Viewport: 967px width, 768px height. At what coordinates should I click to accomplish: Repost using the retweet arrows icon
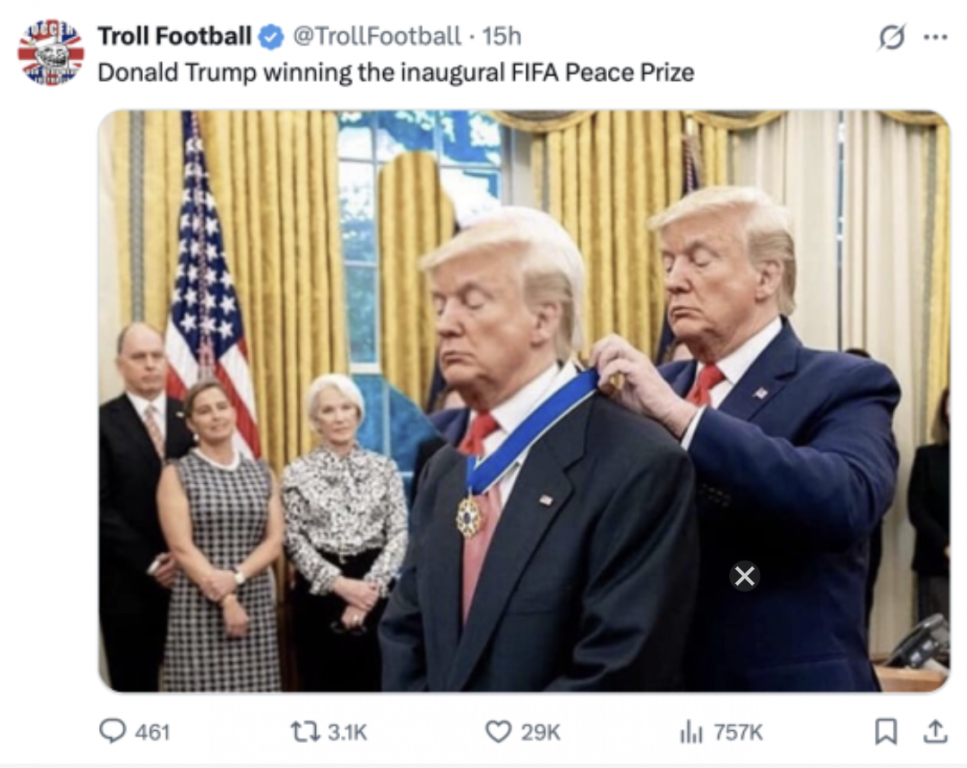click(x=305, y=732)
